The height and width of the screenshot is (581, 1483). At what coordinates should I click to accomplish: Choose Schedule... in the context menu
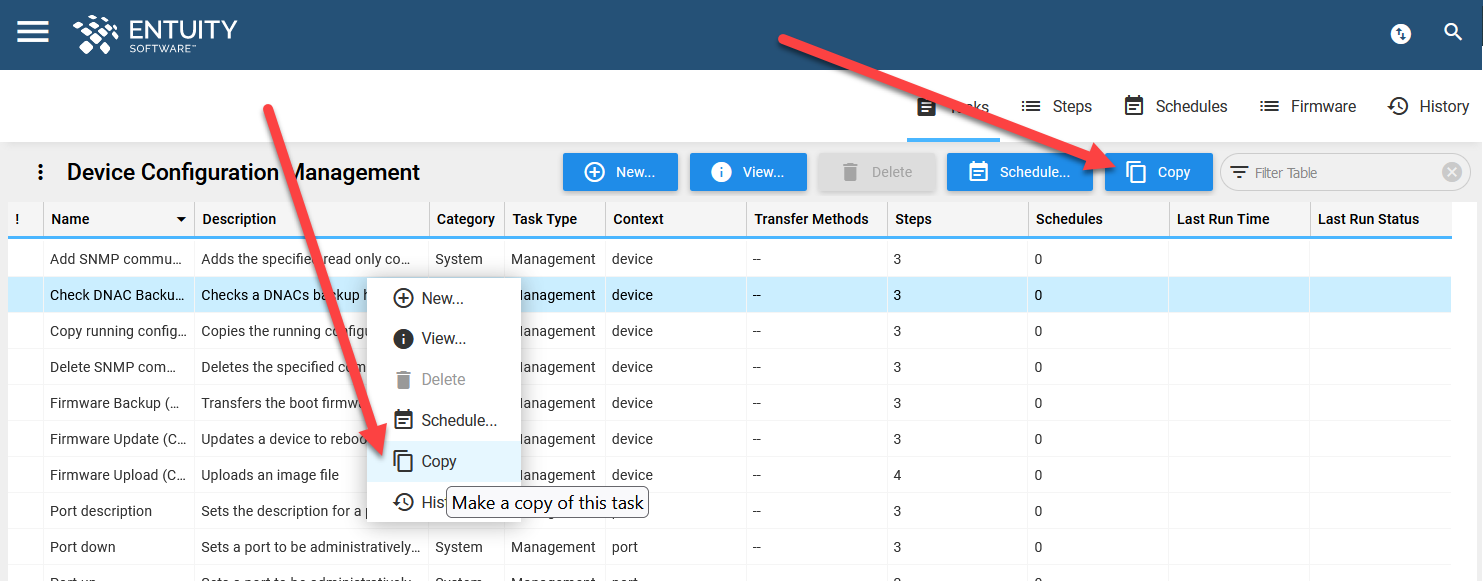[x=443, y=420]
